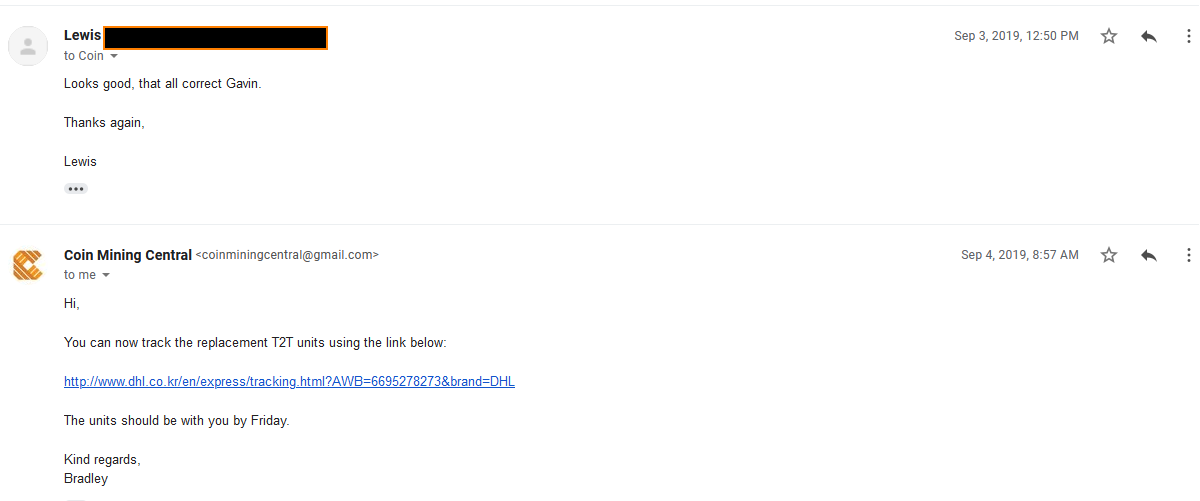Star Lewis's Sep 3 message
1200x501 pixels.
click(1109, 36)
